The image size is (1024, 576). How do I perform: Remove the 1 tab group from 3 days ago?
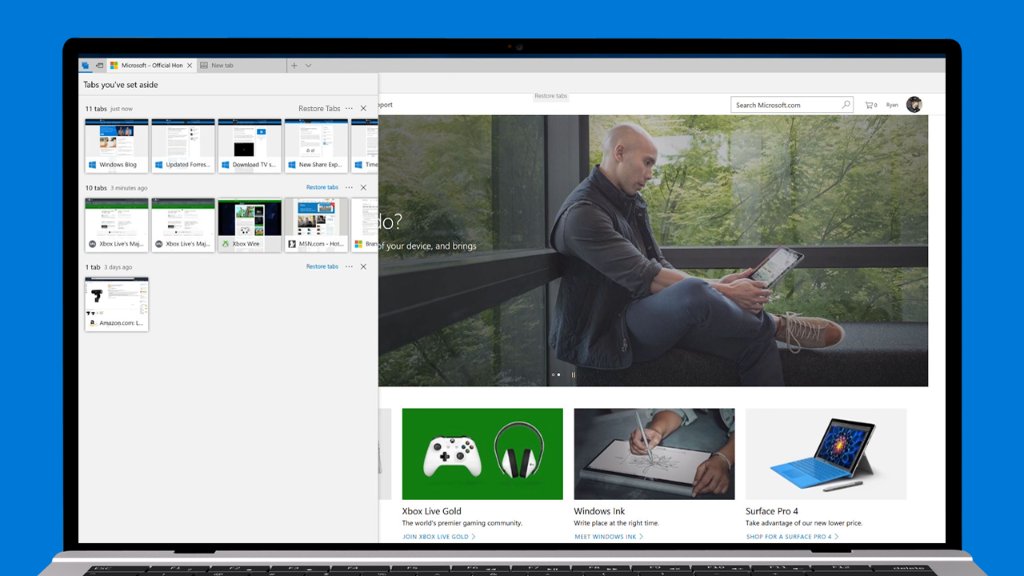coord(364,266)
